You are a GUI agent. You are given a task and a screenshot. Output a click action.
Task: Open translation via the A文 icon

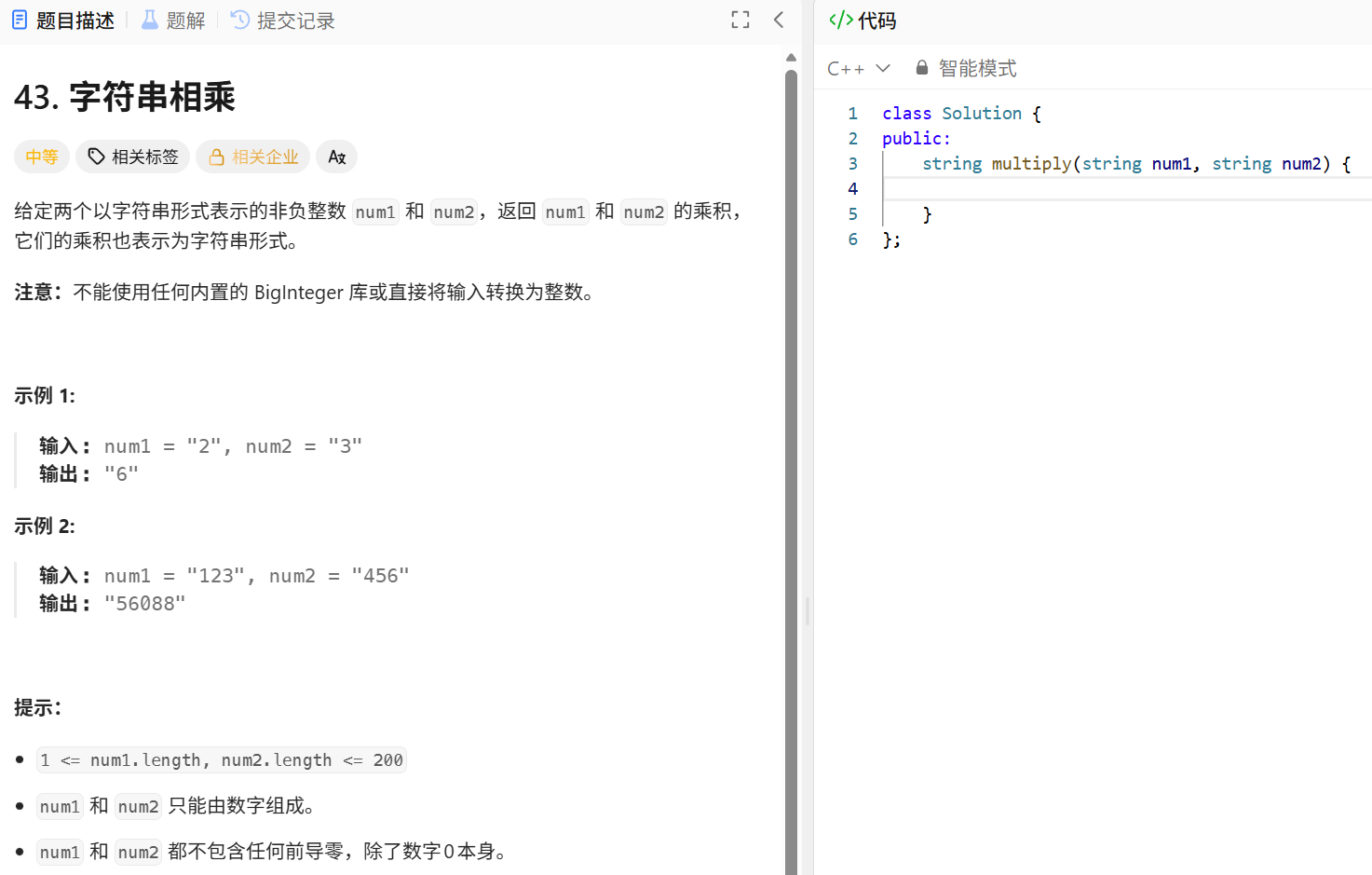pyautogui.click(x=336, y=157)
